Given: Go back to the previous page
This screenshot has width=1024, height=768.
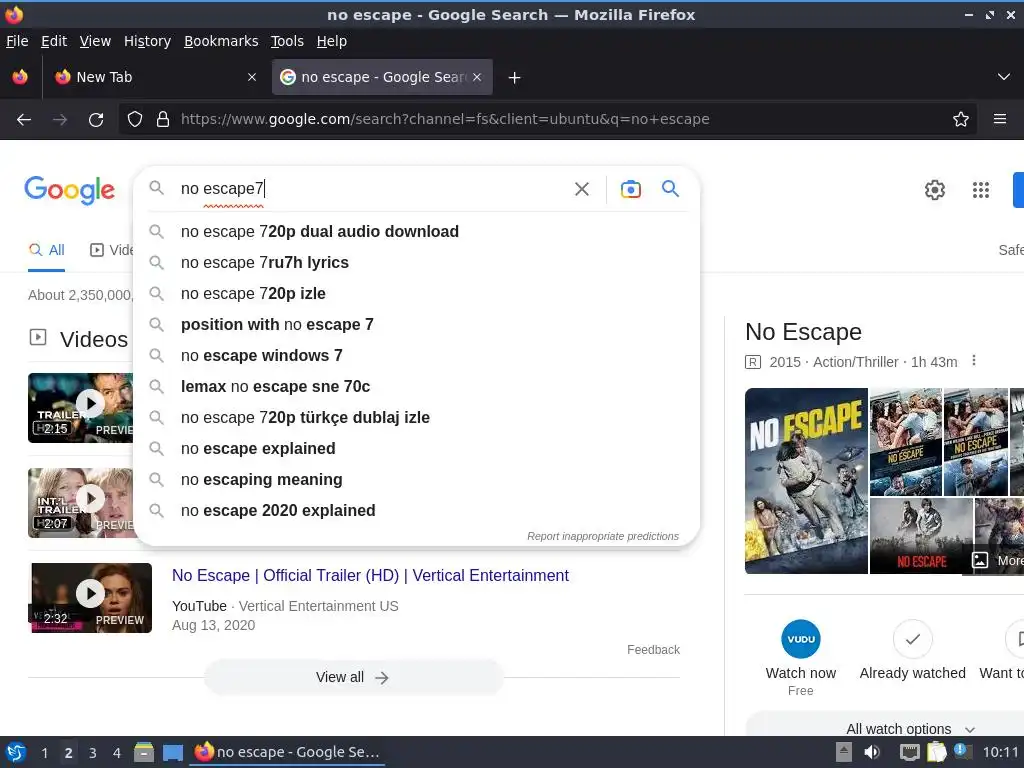Looking at the screenshot, I should pyautogui.click(x=24, y=120).
